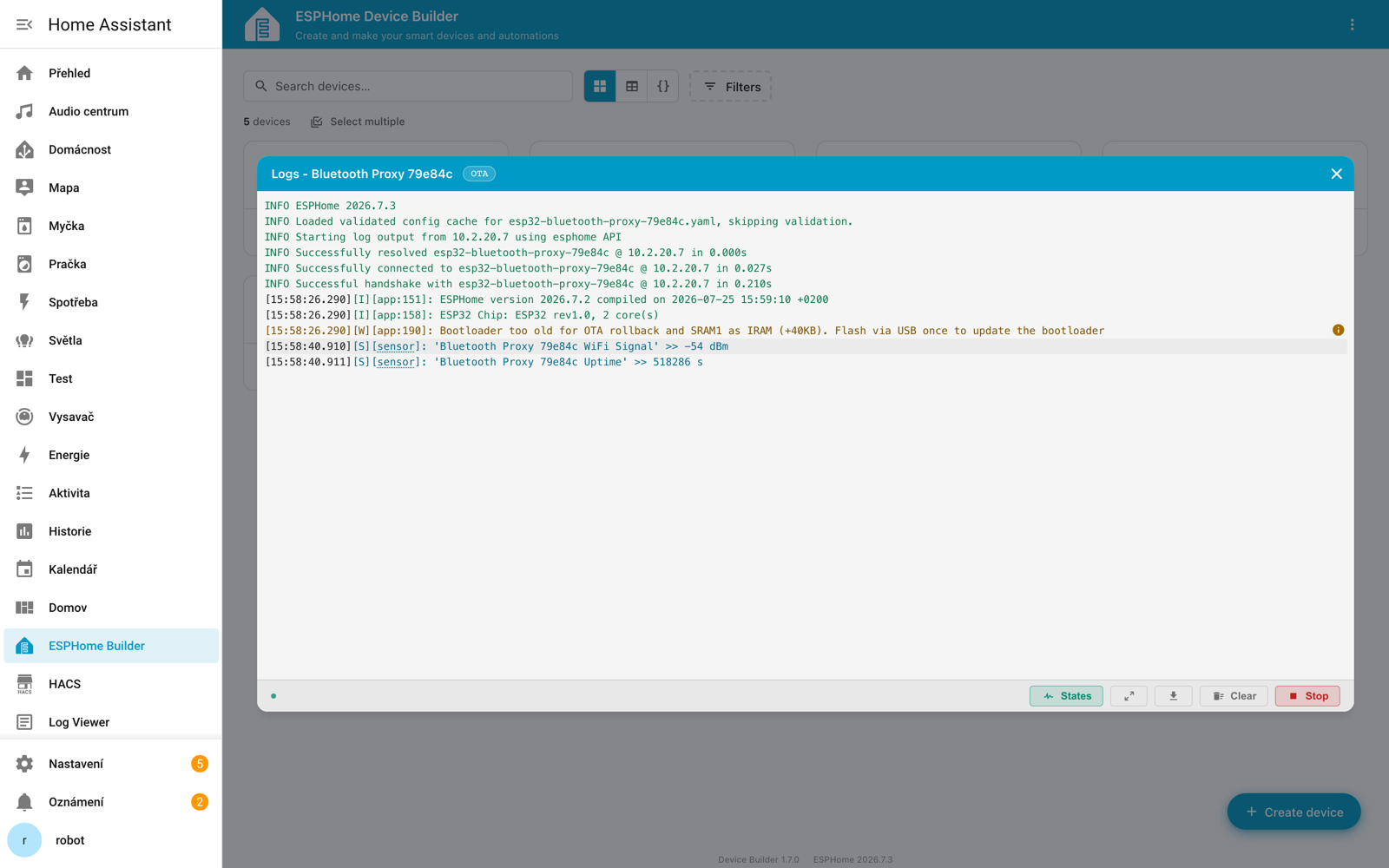Click the Bootloader too old warning line
Viewport: 1389px width, 868px height.
pos(684,331)
